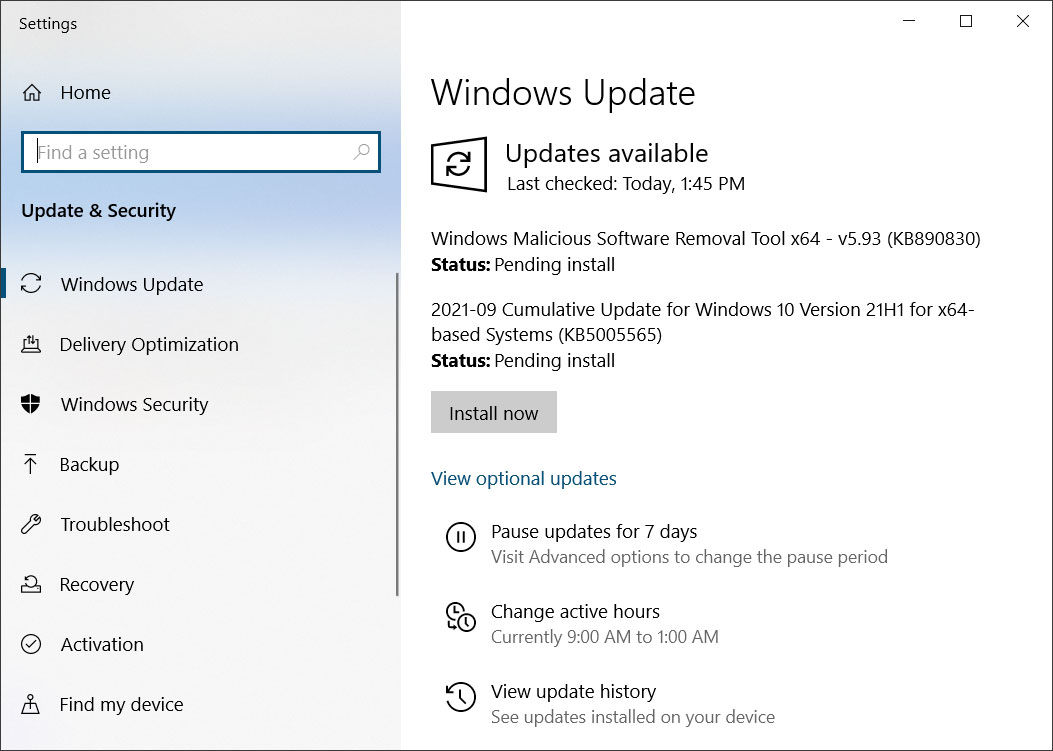
Task: Select Pause updates for 7 days
Action: pos(594,531)
